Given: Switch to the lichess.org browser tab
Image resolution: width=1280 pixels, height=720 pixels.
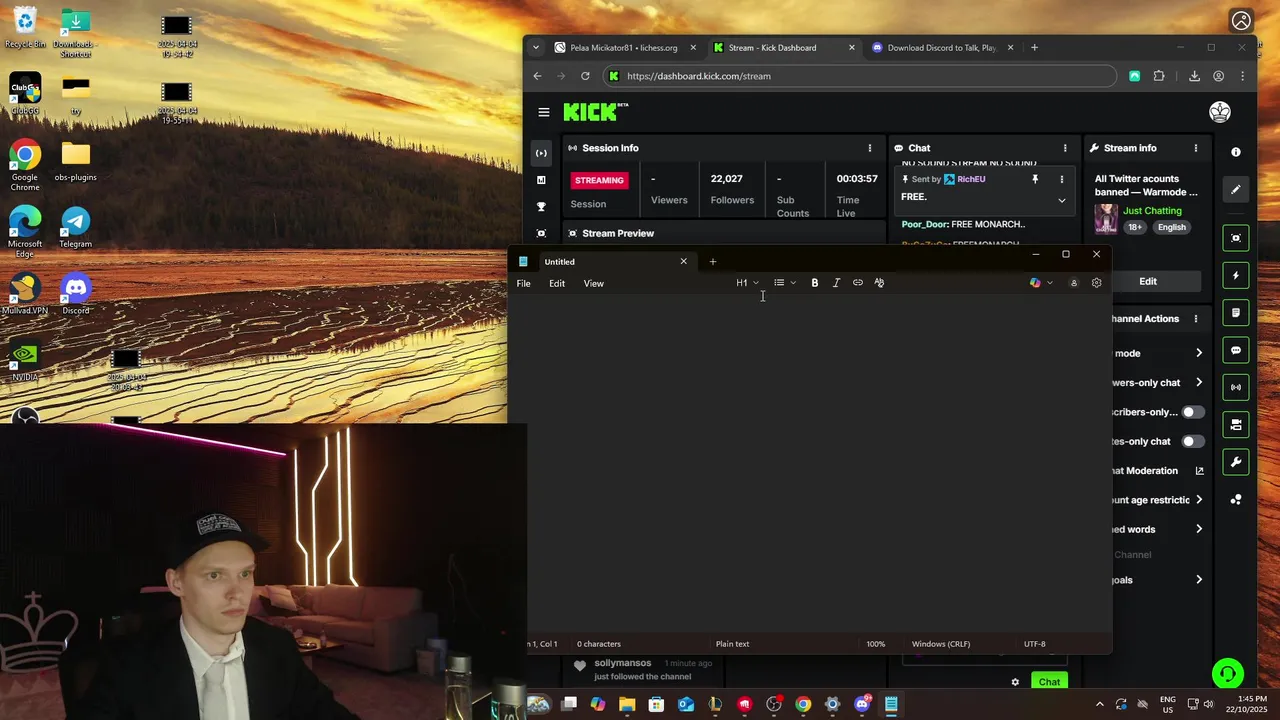Looking at the screenshot, I should [623, 48].
